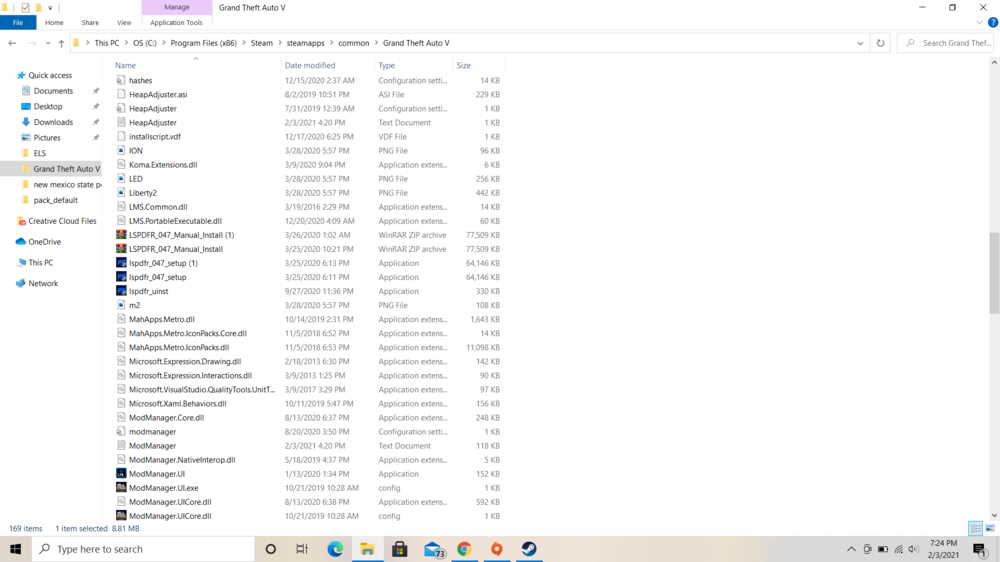Select the lspdfr_047_setup application icon
The height and width of the screenshot is (562, 1000).
121,277
